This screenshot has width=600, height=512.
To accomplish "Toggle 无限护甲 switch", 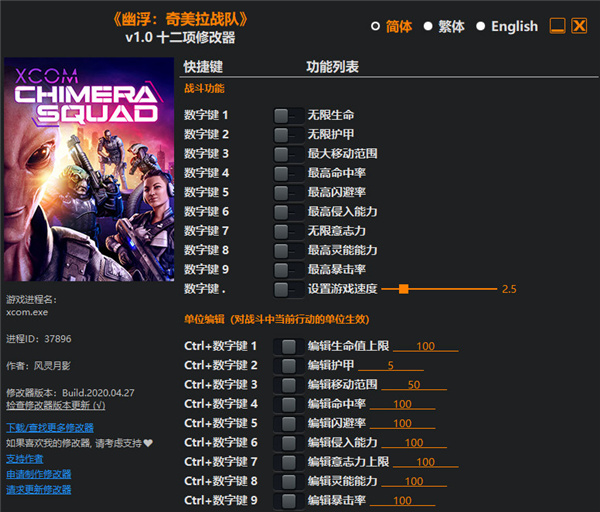I will pos(289,135).
